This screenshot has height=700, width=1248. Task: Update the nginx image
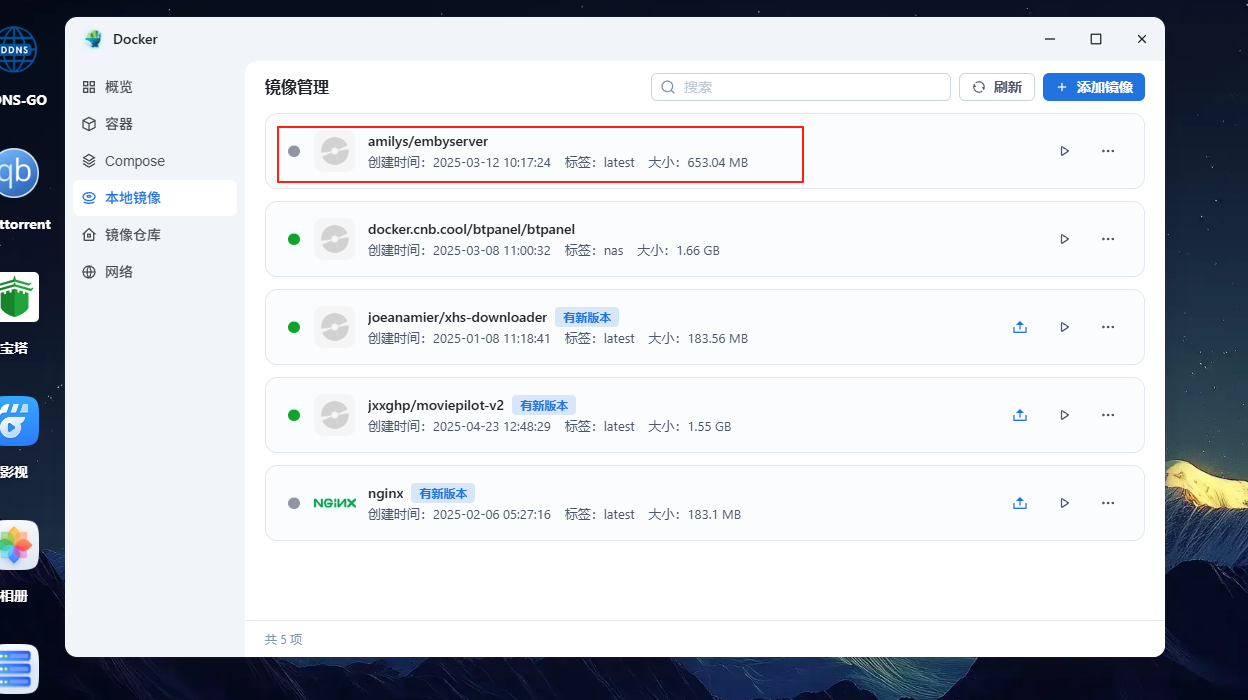pos(1020,503)
